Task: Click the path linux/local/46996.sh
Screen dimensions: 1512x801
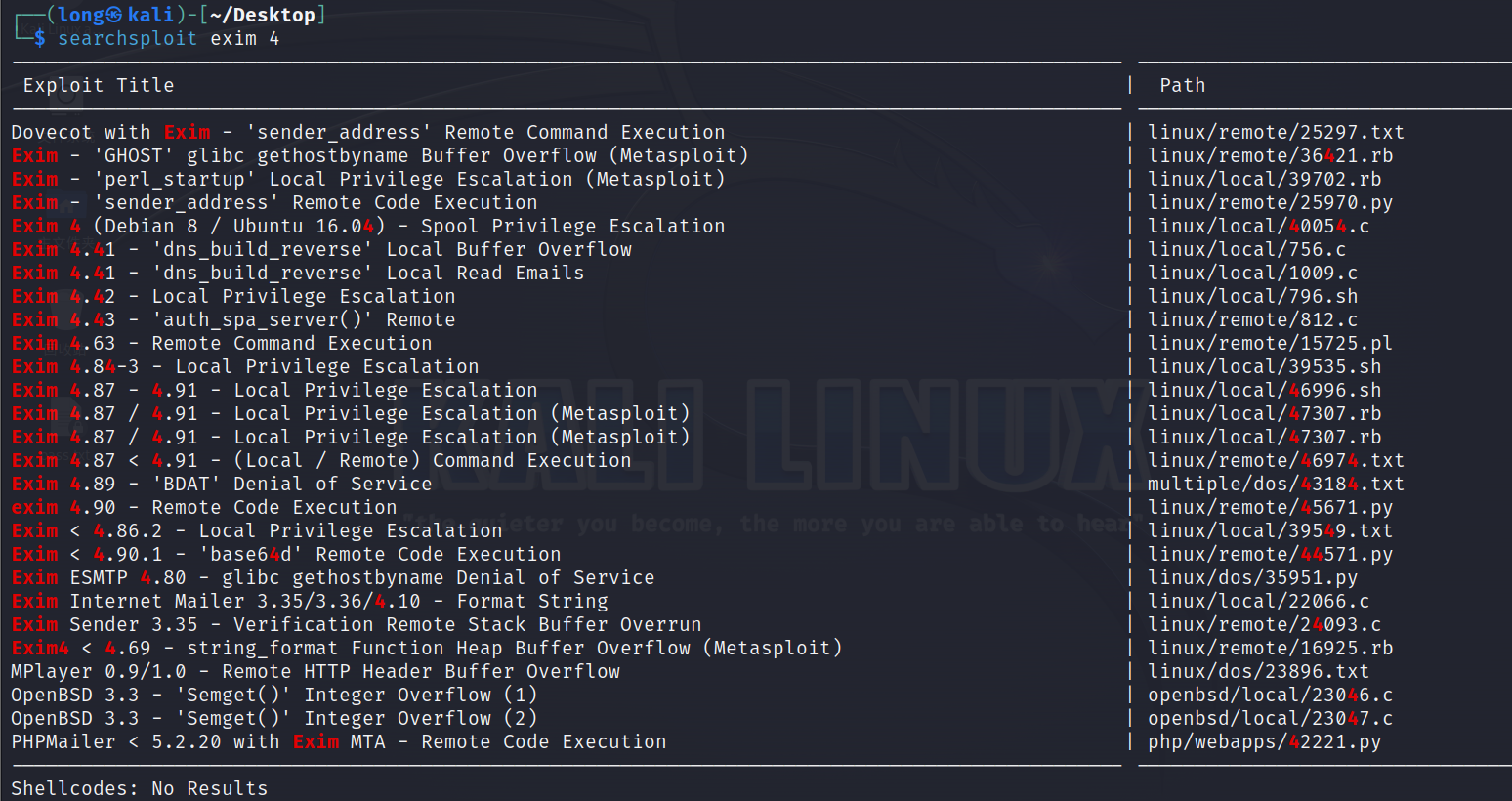Action: [x=1265, y=390]
